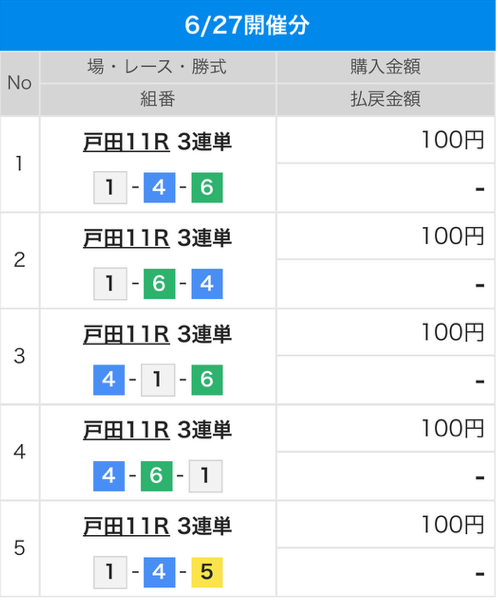Click the 6/27開催分 header banner

tap(248, 25)
